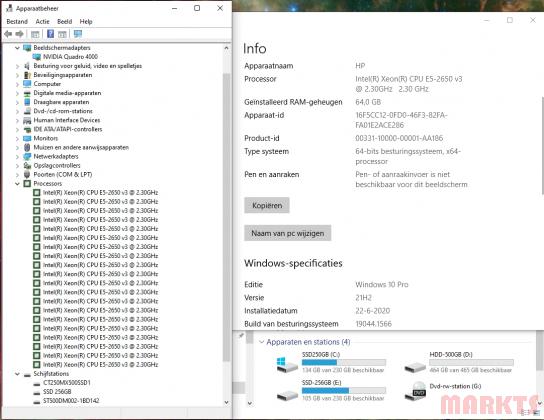Click the Dvd-rw-station (G:) drive icon
Viewport: 544px width, 420px height.
pyautogui.click(x=415, y=391)
